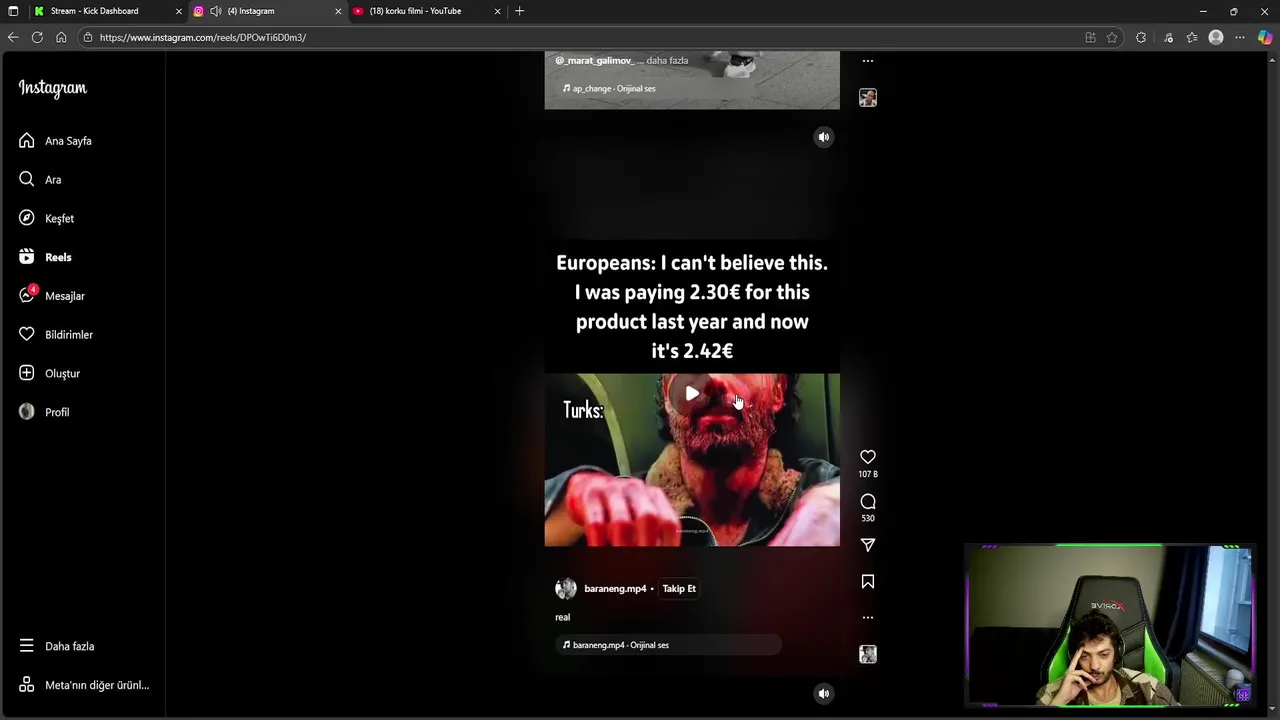Open the Instagram logo home link
1280x720 pixels.
tap(53, 88)
